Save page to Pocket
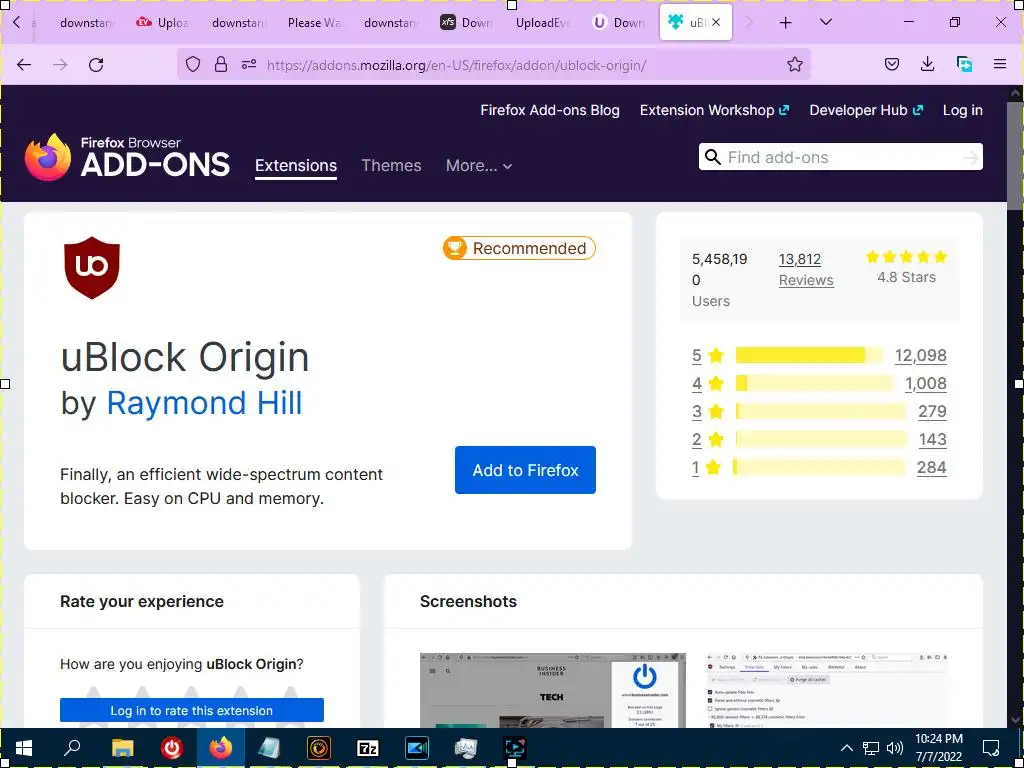Image resolution: width=1024 pixels, height=768 pixels. (x=891, y=64)
